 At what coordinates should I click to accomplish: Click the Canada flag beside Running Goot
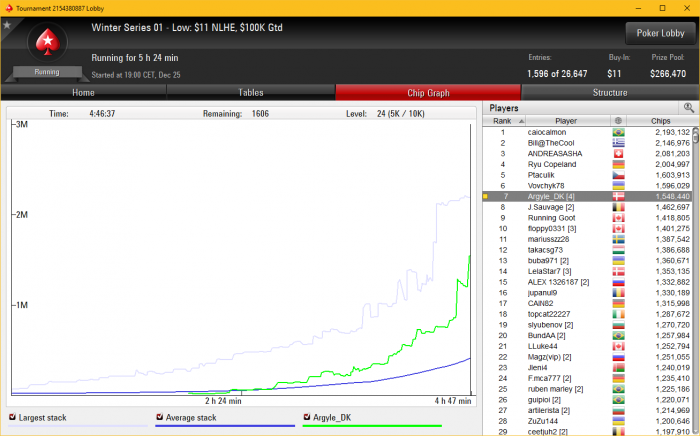tap(618, 218)
